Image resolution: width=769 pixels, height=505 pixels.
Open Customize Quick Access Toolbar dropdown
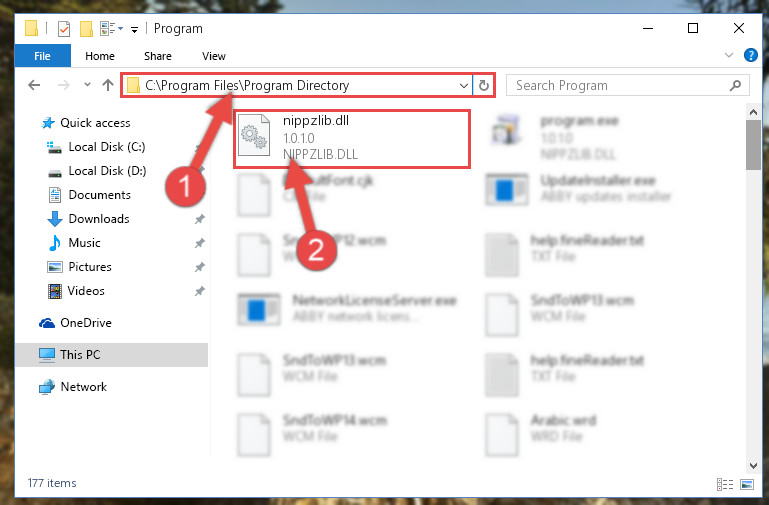134,30
